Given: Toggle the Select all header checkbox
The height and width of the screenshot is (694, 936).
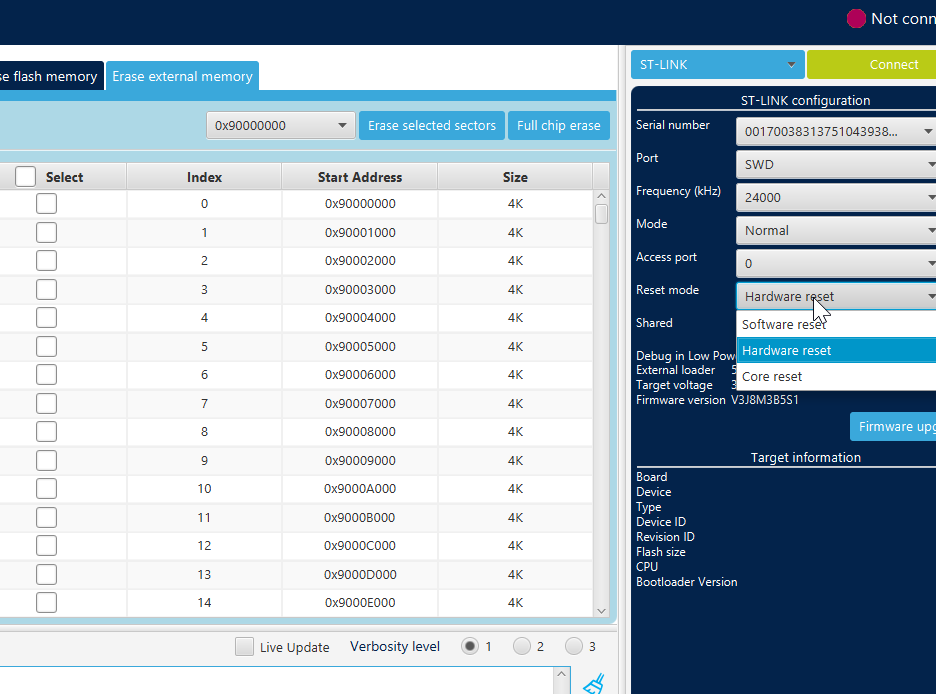Looking at the screenshot, I should pyautogui.click(x=25, y=177).
